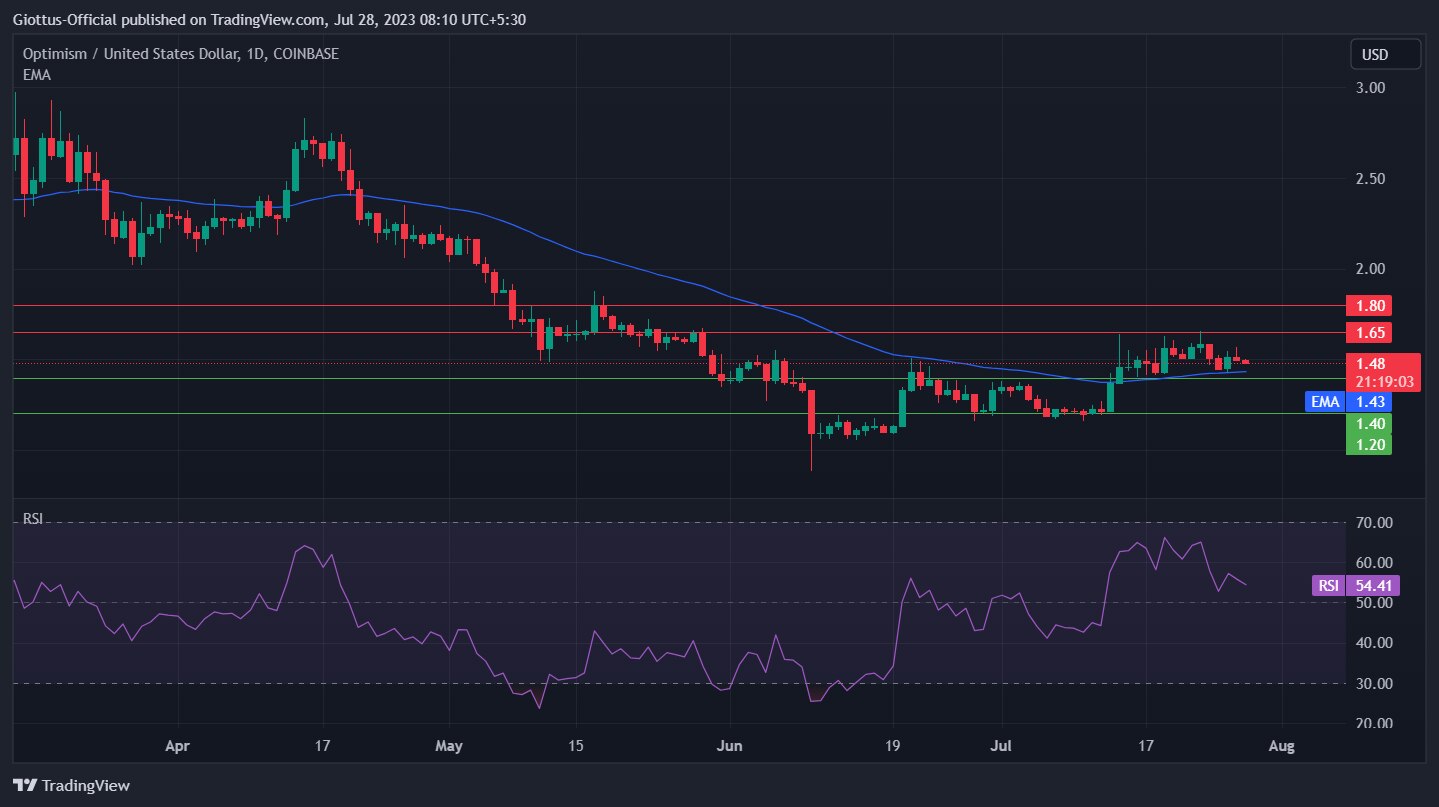Click the purple RSI 54.41 value tag
1439x807 pixels.
[x=1355, y=585]
